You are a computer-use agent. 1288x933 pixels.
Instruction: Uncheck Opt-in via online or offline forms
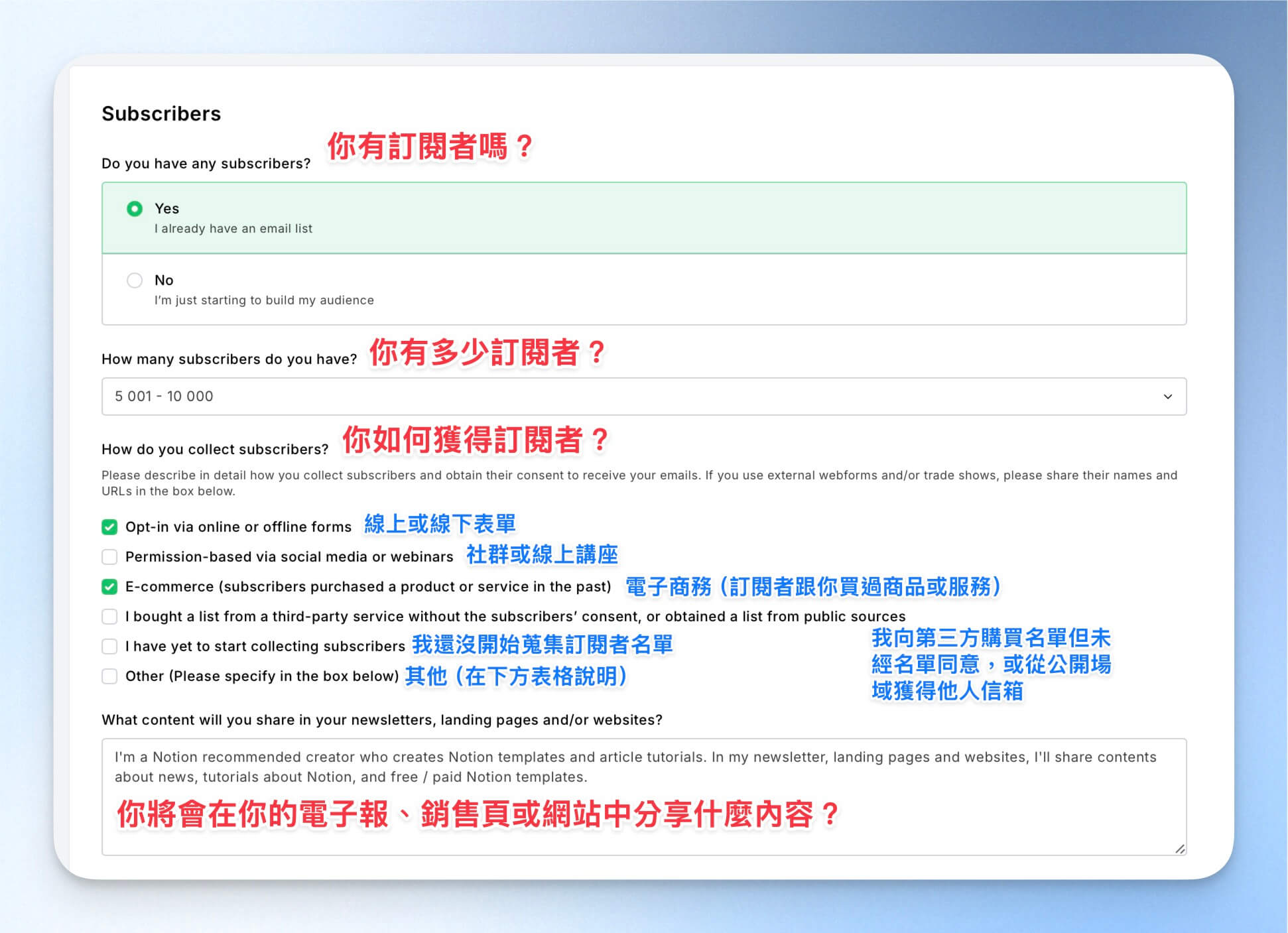(109, 527)
